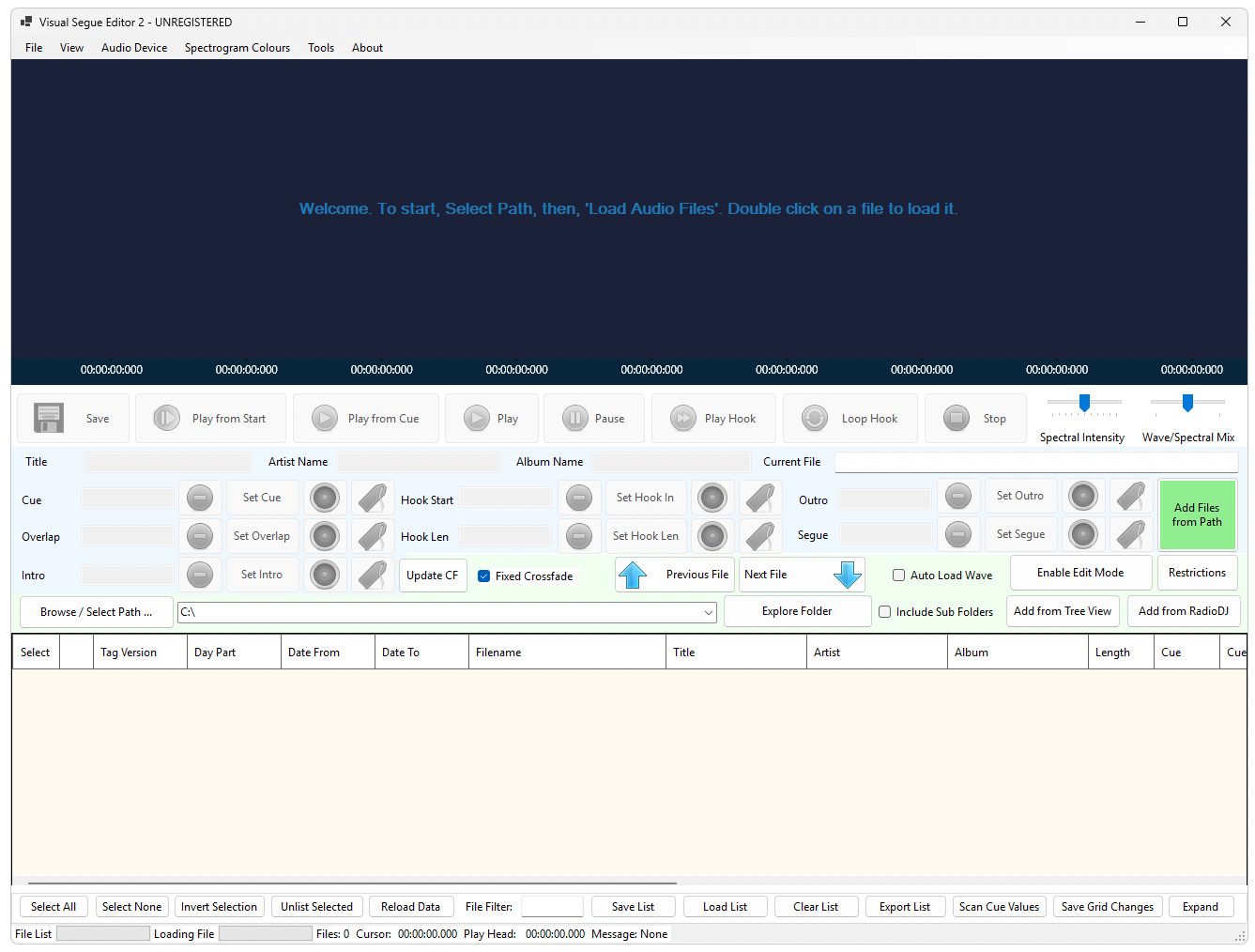Pause playback using the Pause icon
Image resolution: width=1255 pixels, height=952 pixels.
coord(575,418)
